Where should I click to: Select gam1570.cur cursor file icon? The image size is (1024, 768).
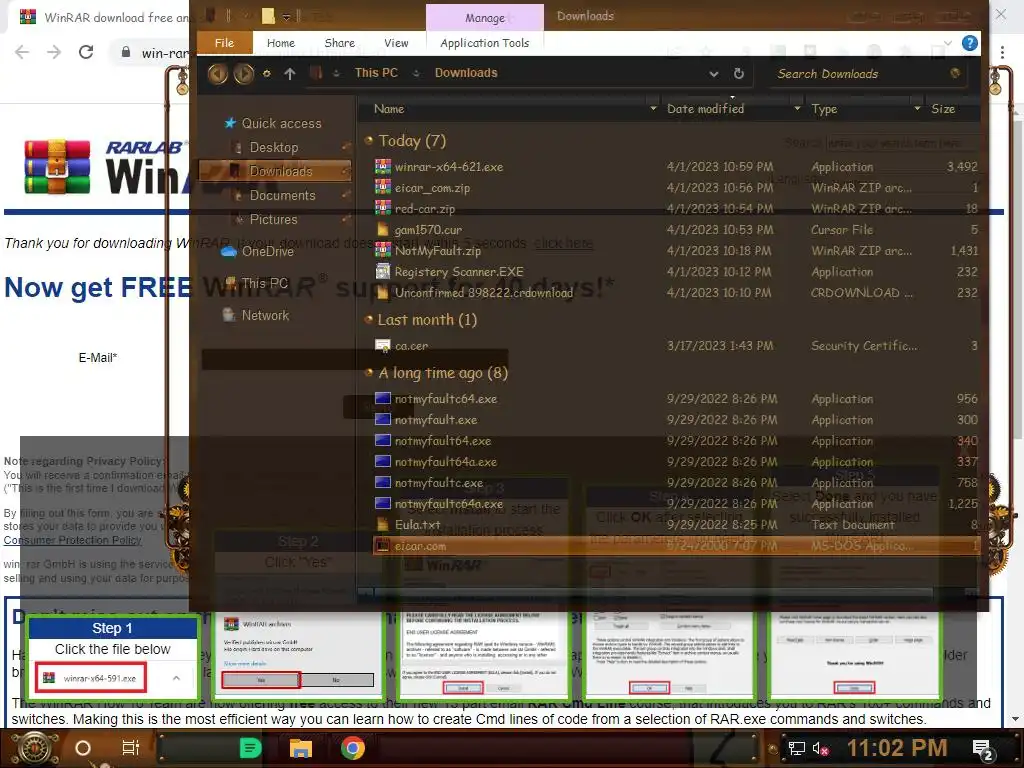(383, 229)
